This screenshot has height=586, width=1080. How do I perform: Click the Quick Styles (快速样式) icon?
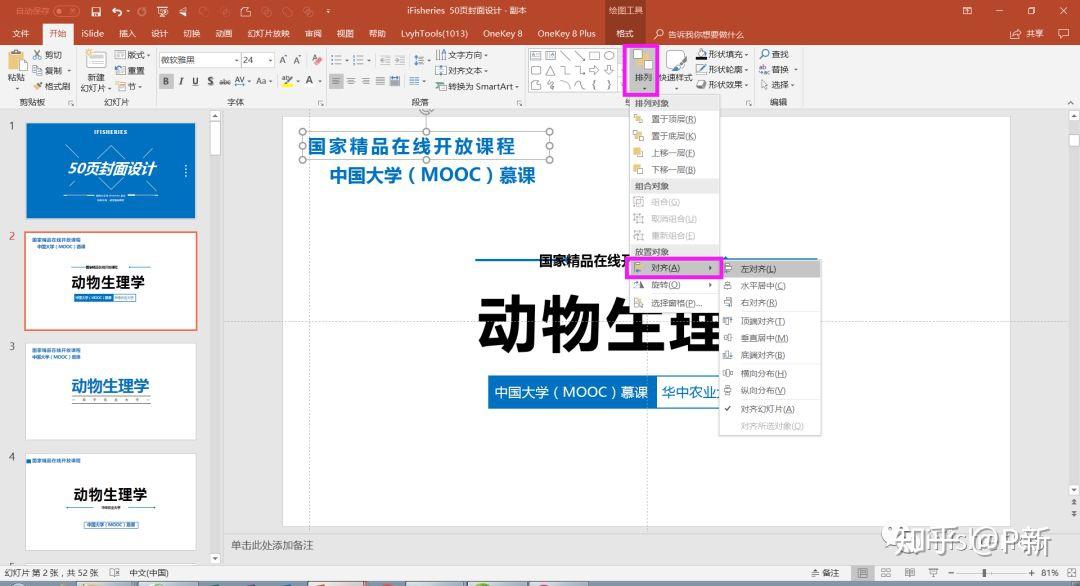pyautogui.click(x=676, y=63)
